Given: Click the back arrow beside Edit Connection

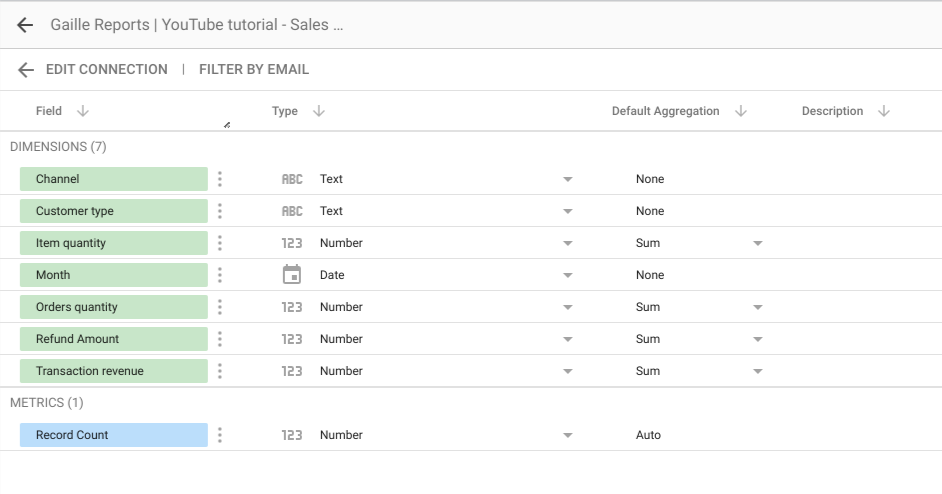Looking at the screenshot, I should (26, 70).
